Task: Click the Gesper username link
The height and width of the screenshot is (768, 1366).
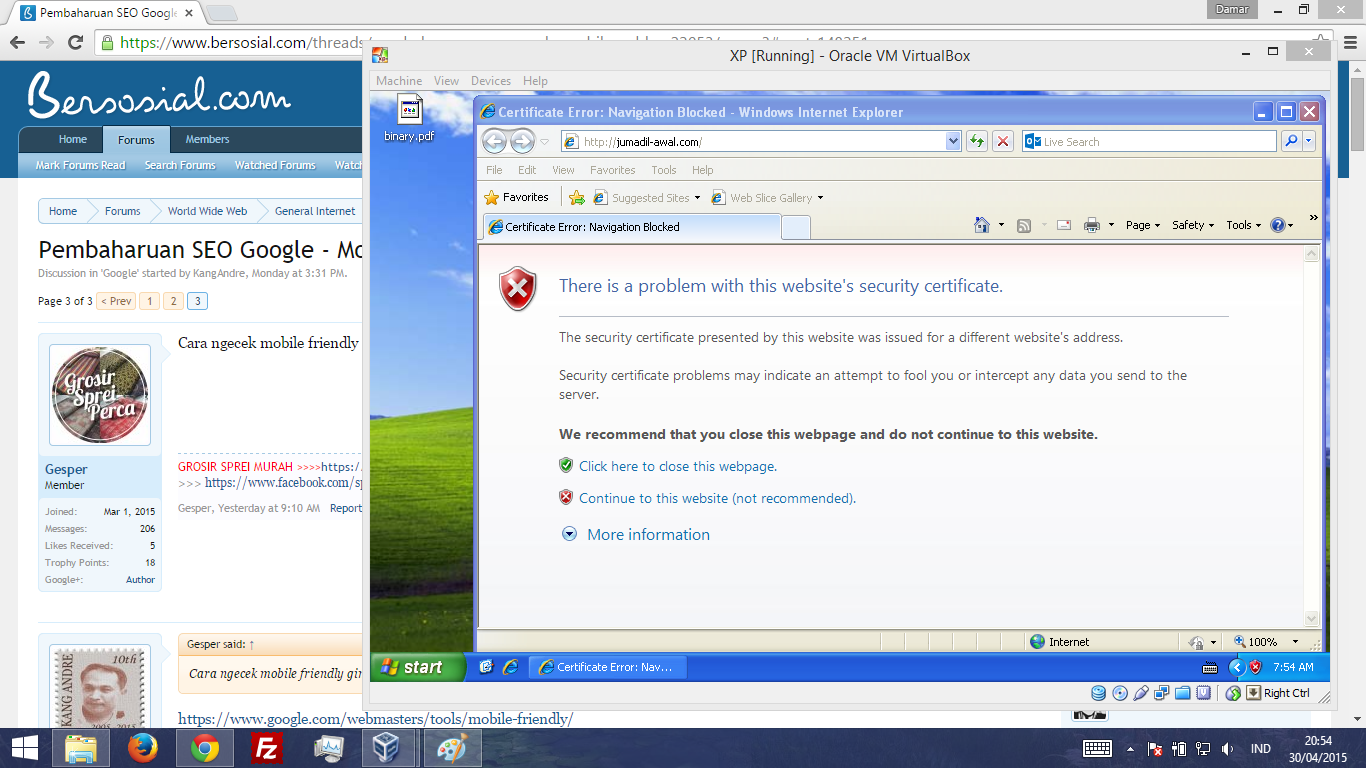Action: [x=66, y=469]
